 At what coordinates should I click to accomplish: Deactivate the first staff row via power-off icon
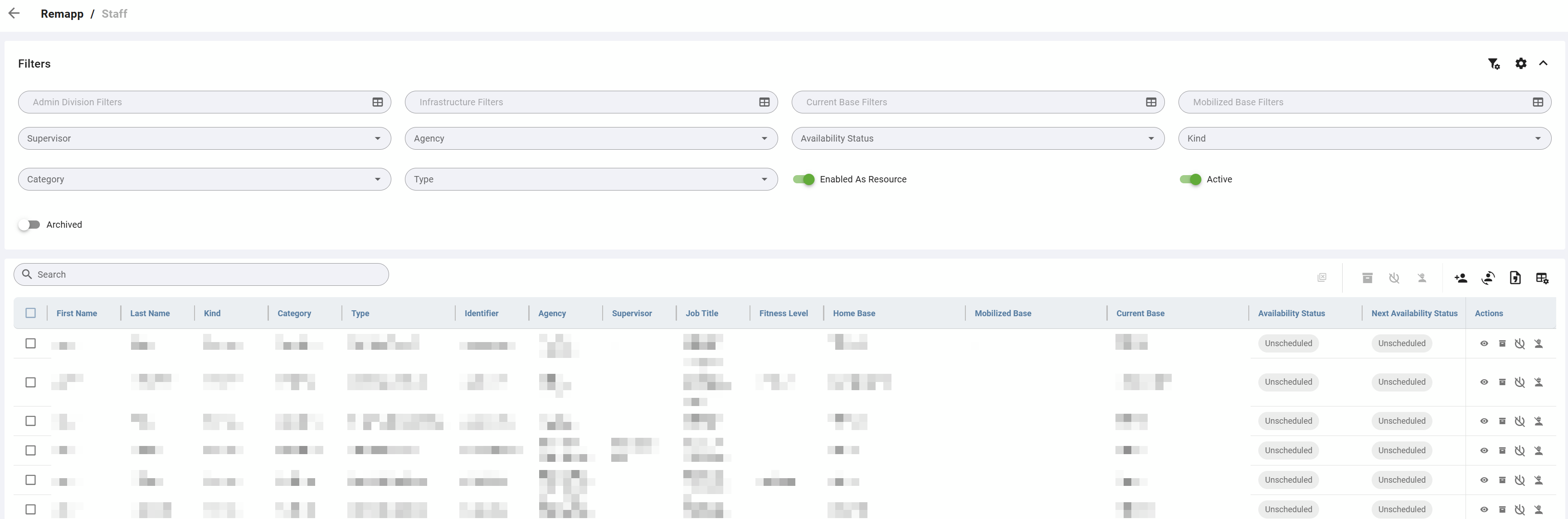pyautogui.click(x=1519, y=343)
